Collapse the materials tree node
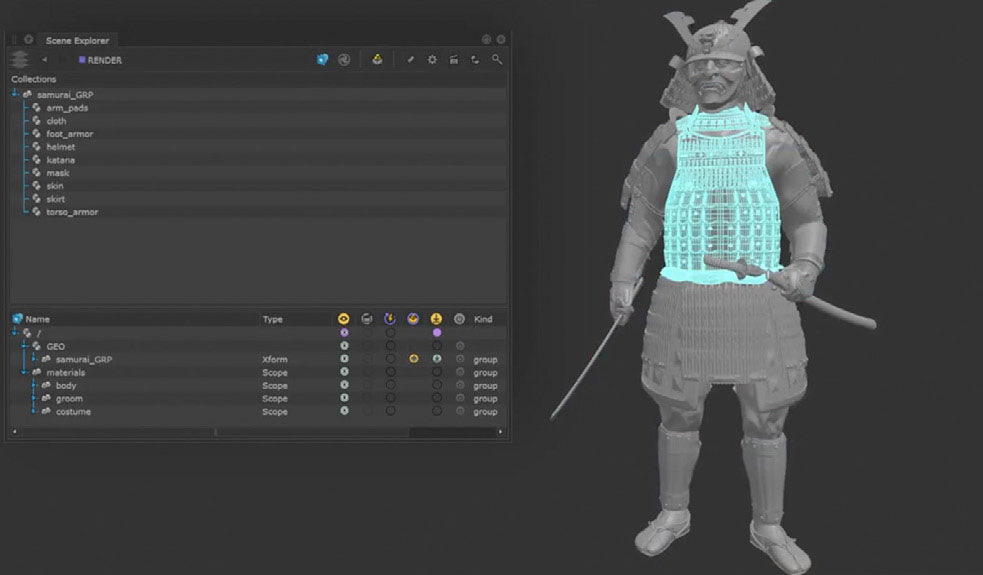This screenshot has height=575, width=983. [25, 372]
